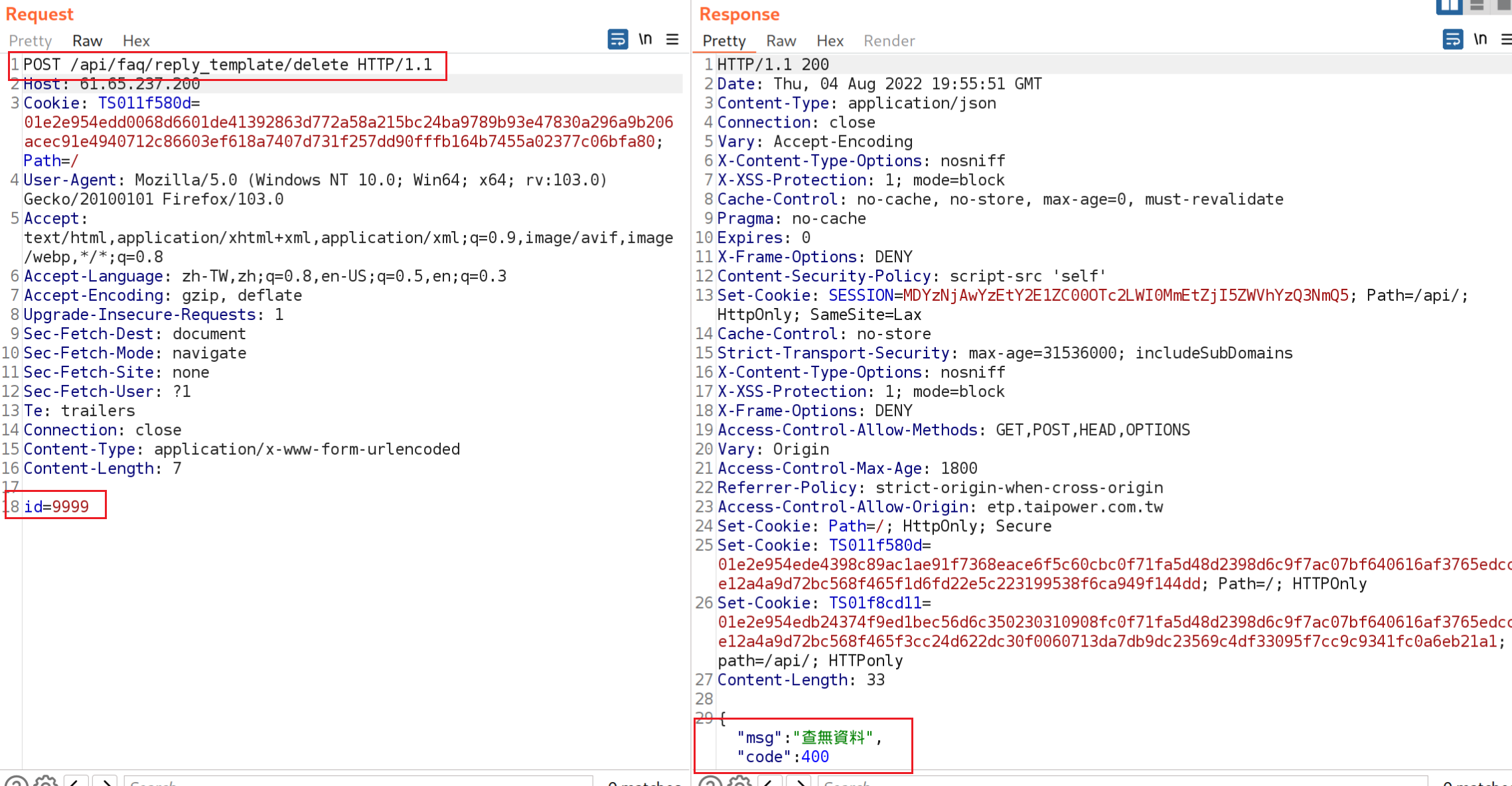Switch Response view to Raw tab

tap(781, 40)
